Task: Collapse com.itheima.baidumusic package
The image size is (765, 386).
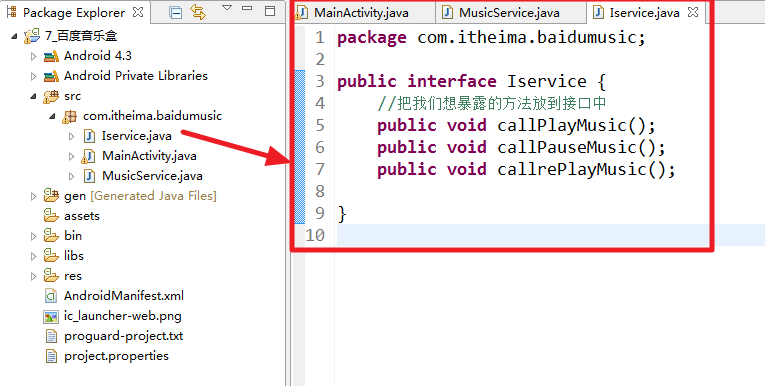Action: 52,116
